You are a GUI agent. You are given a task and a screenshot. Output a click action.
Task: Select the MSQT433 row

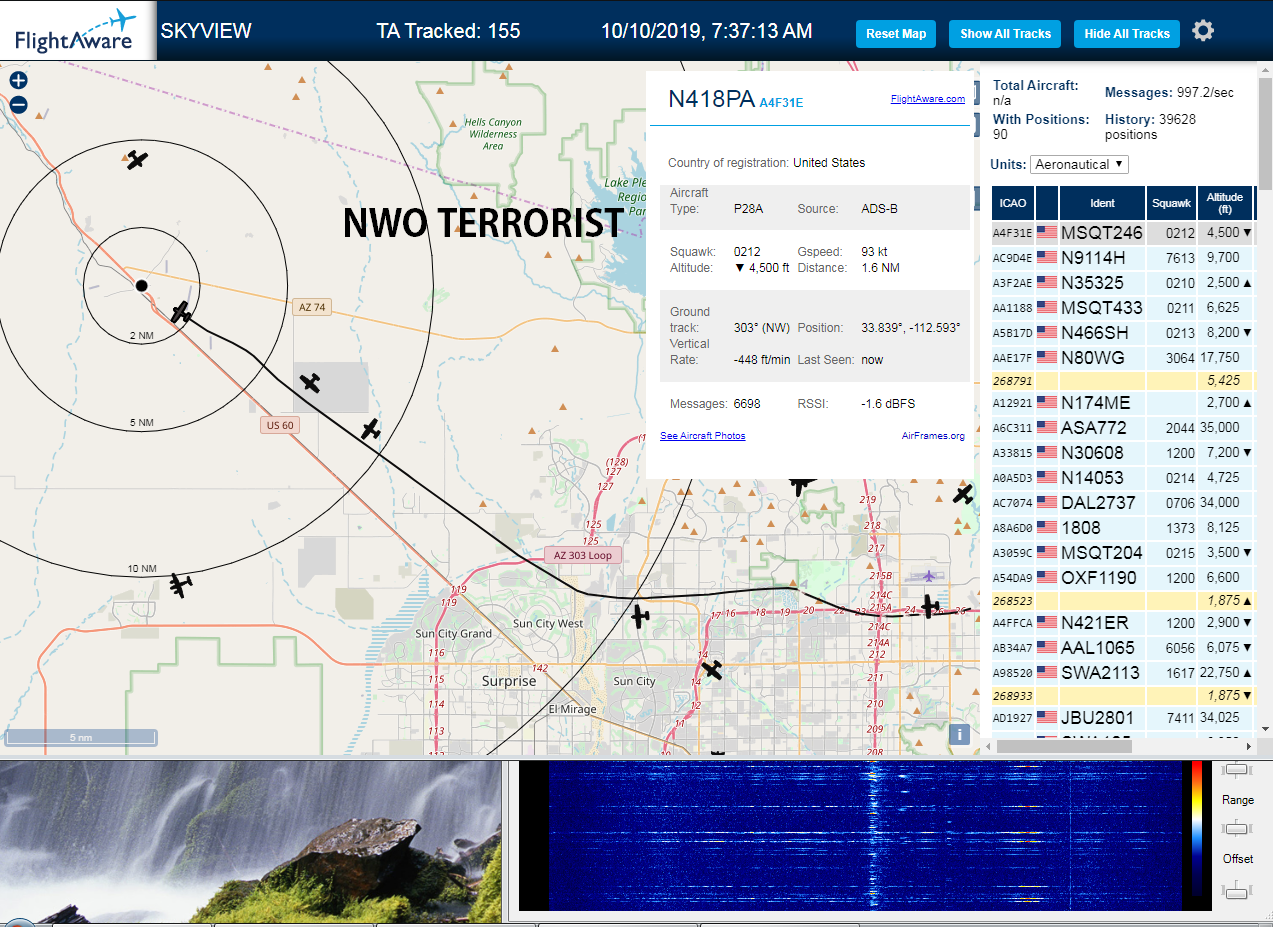point(1122,308)
